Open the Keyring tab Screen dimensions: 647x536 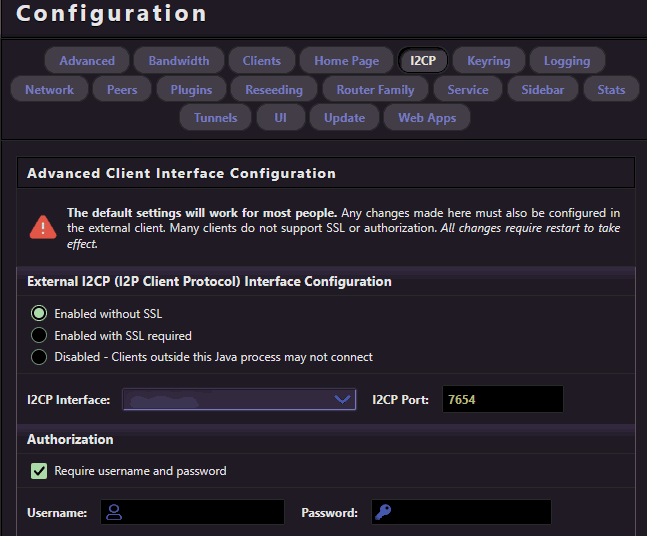[489, 61]
